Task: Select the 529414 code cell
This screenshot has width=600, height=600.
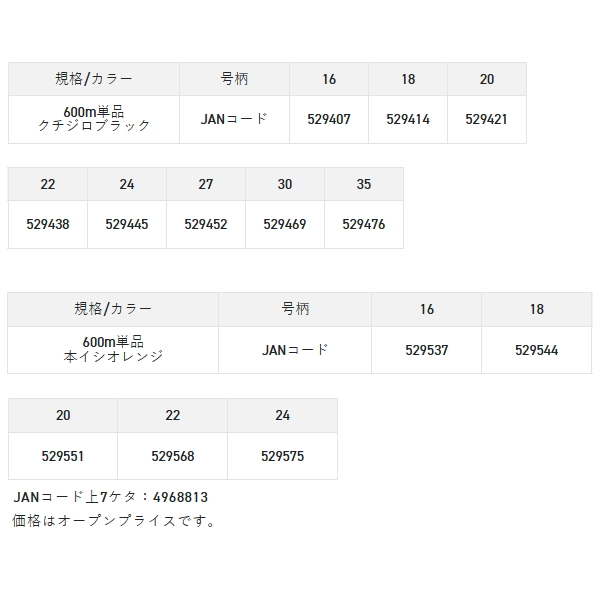Action: (408, 119)
